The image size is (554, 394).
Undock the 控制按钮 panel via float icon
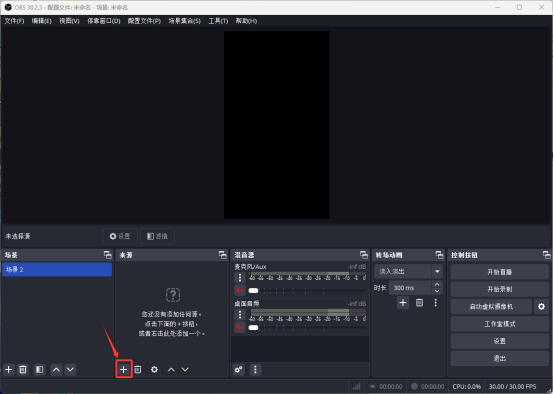tap(547, 255)
